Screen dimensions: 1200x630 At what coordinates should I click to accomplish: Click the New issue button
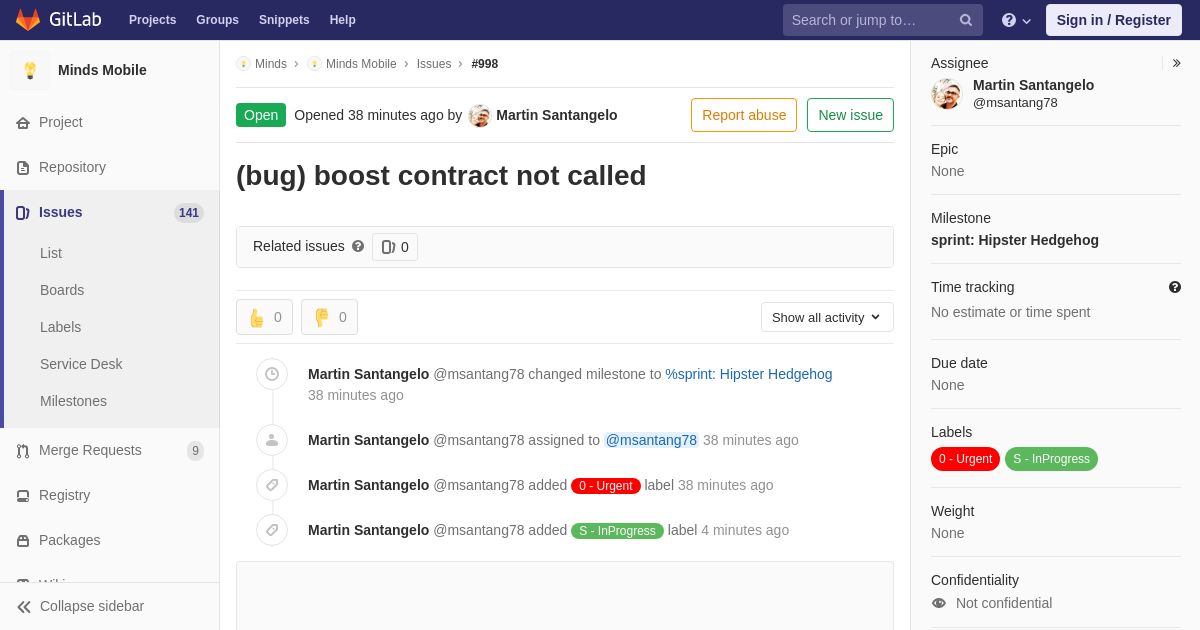pyautogui.click(x=850, y=115)
